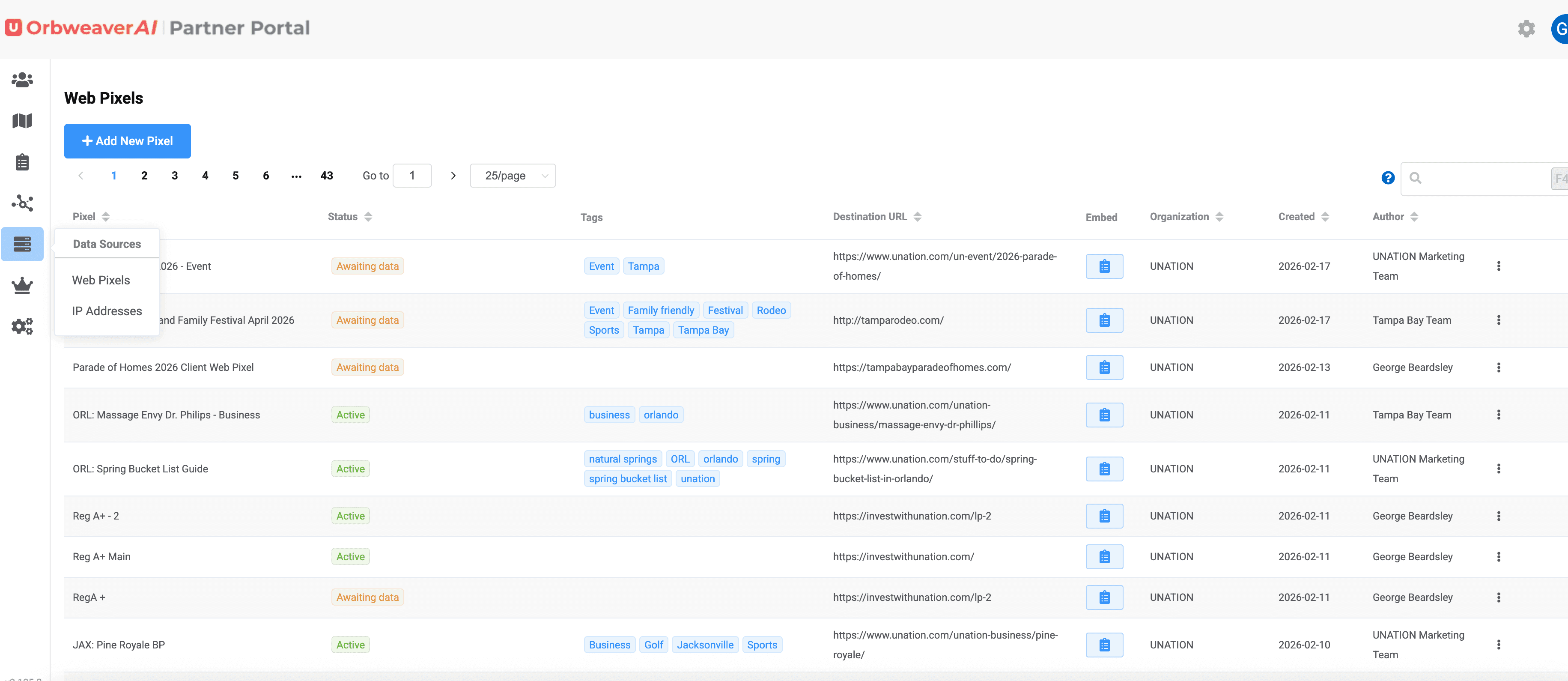
Task: Select IP Addresses from Data Sources menu
Action: 107,311
